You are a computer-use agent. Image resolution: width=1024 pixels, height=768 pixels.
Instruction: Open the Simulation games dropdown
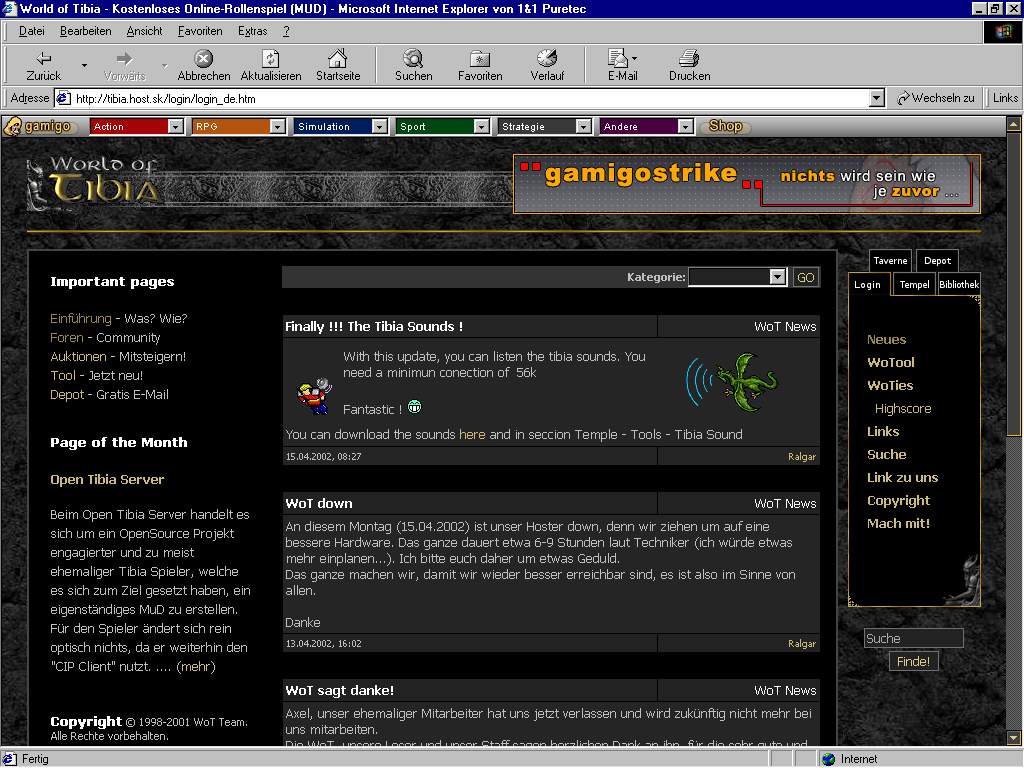[379, 127]
